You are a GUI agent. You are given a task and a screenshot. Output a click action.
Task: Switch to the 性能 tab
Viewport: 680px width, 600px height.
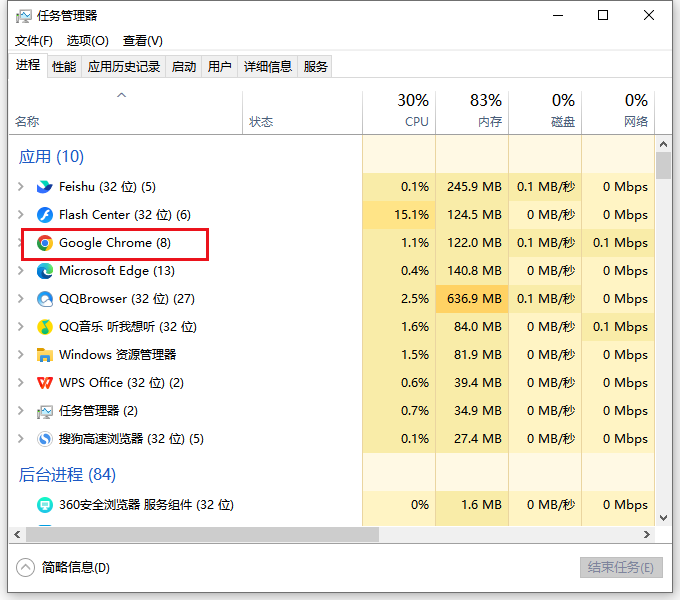(64, 67)
